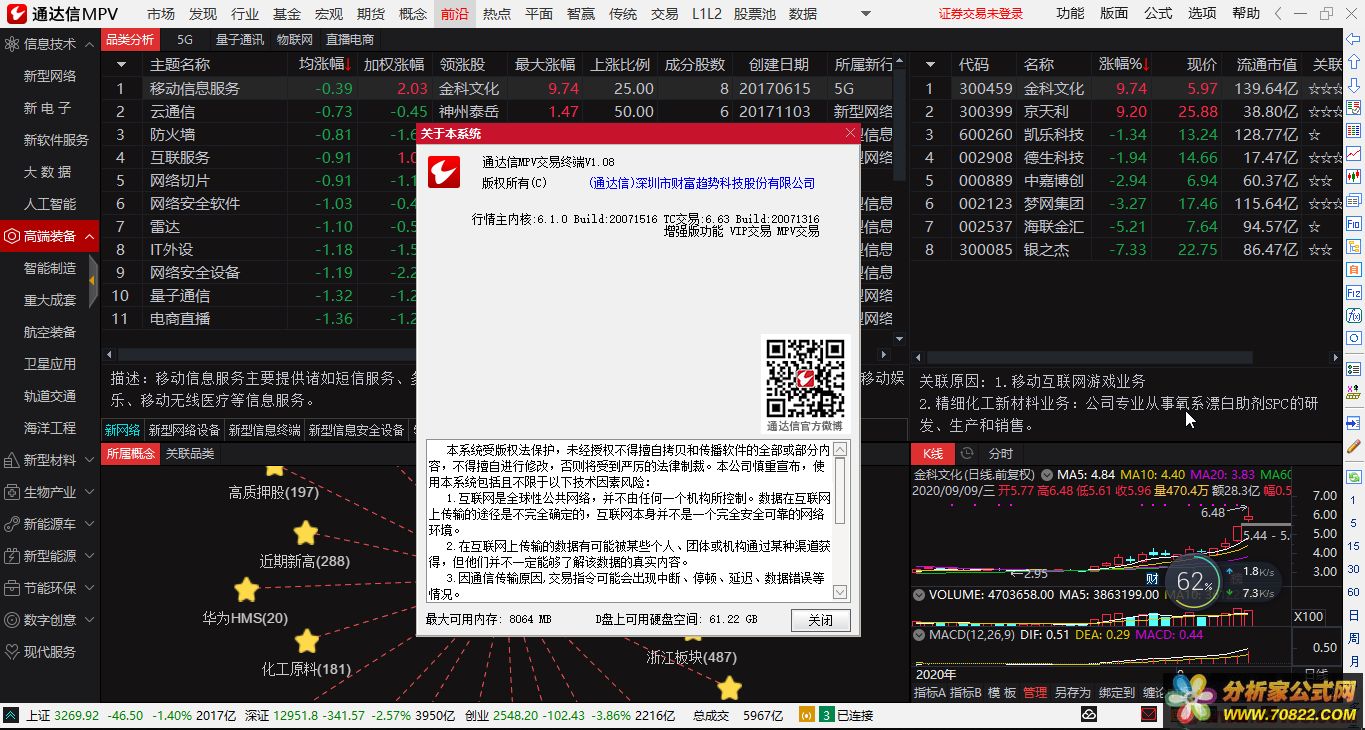
Task: Expand the 数字创意 sidebar group
Action: click(88, 620)
